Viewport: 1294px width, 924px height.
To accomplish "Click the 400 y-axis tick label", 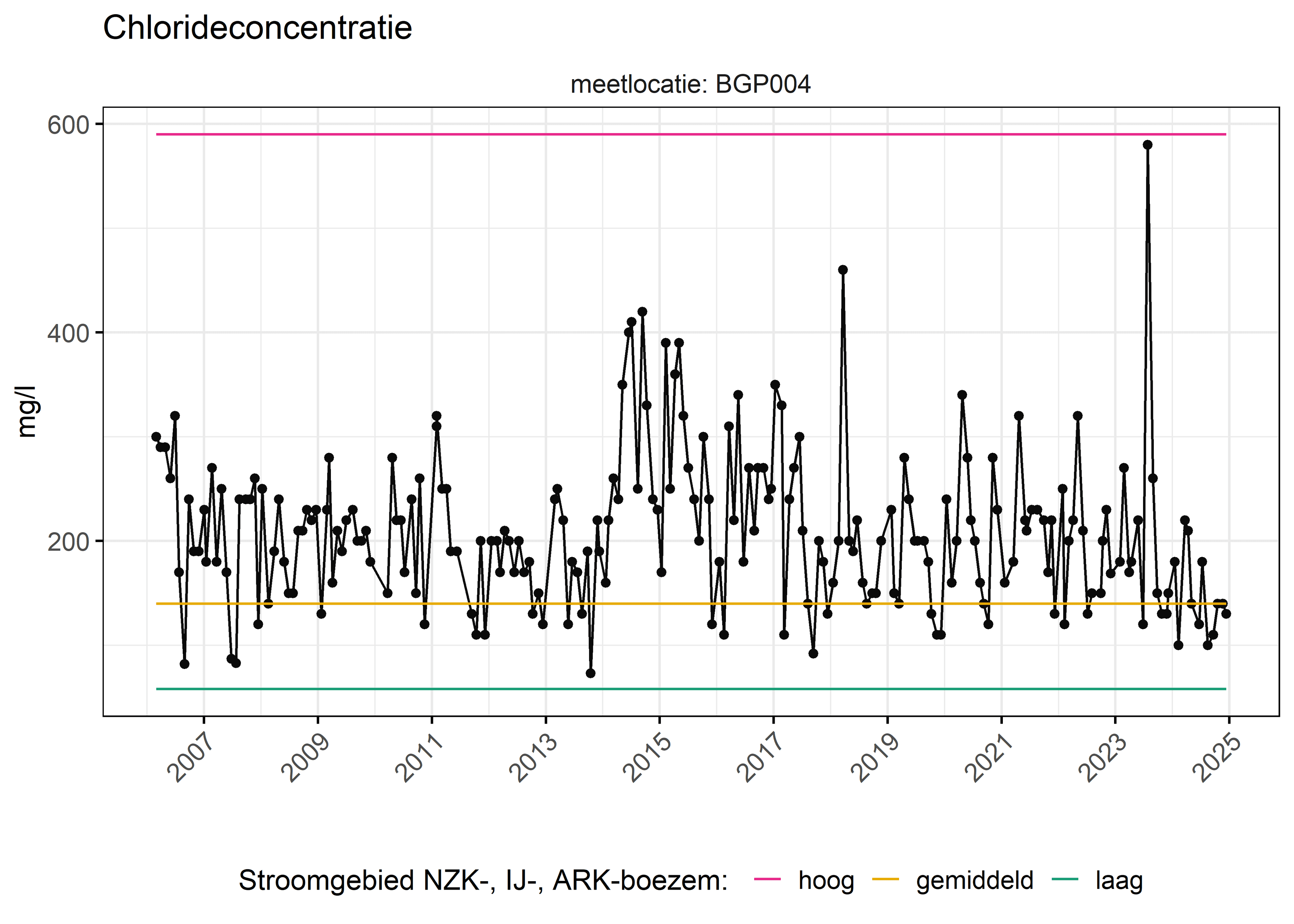I will pyautogui.click(x=69, y=333).
